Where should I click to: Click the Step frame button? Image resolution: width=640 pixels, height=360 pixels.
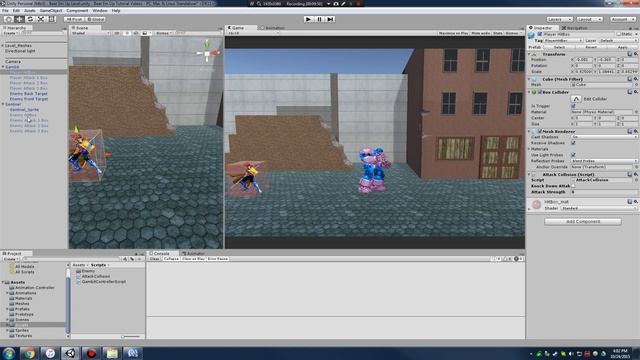coord(330,19)
